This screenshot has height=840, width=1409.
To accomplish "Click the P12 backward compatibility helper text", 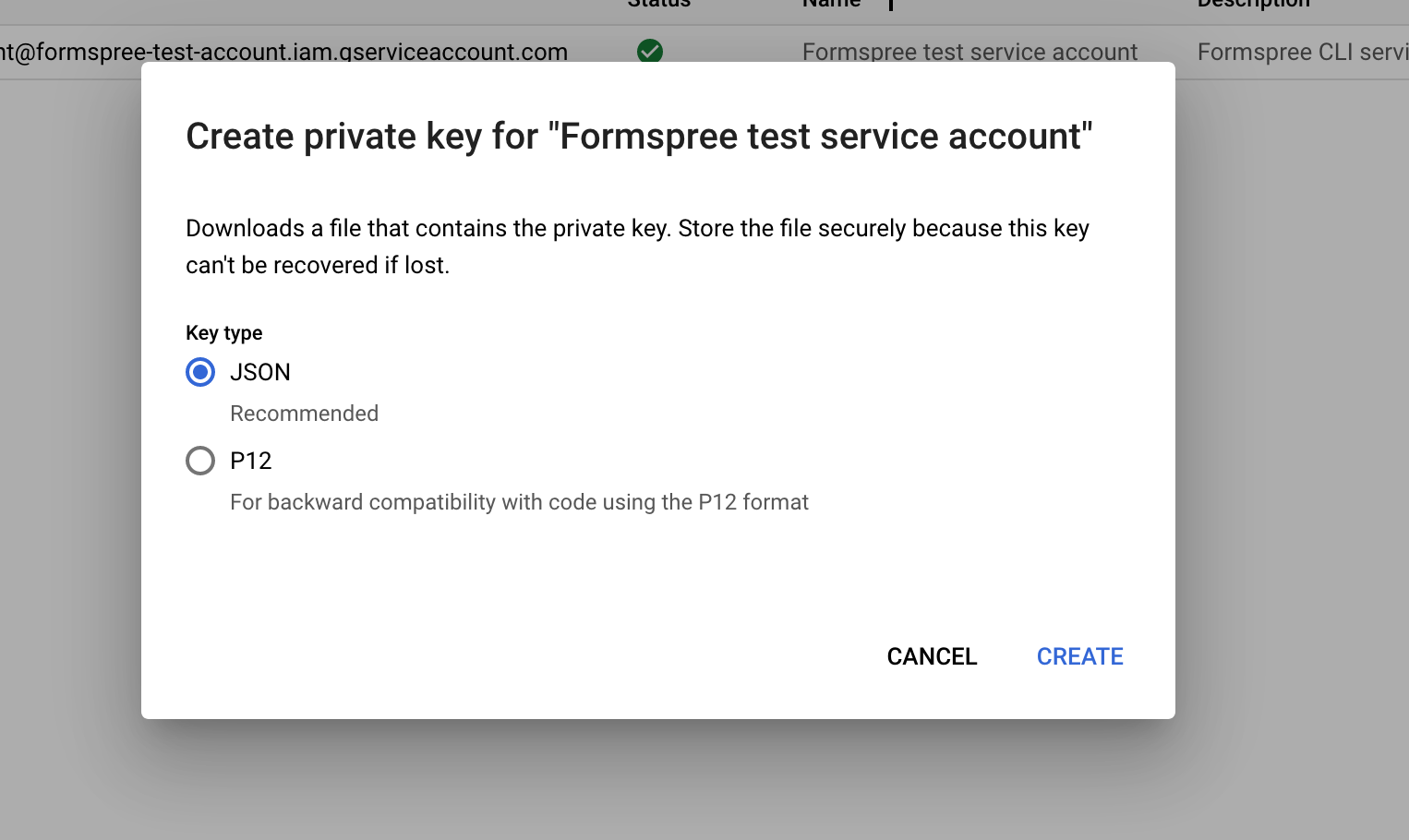I will [519, 502].
